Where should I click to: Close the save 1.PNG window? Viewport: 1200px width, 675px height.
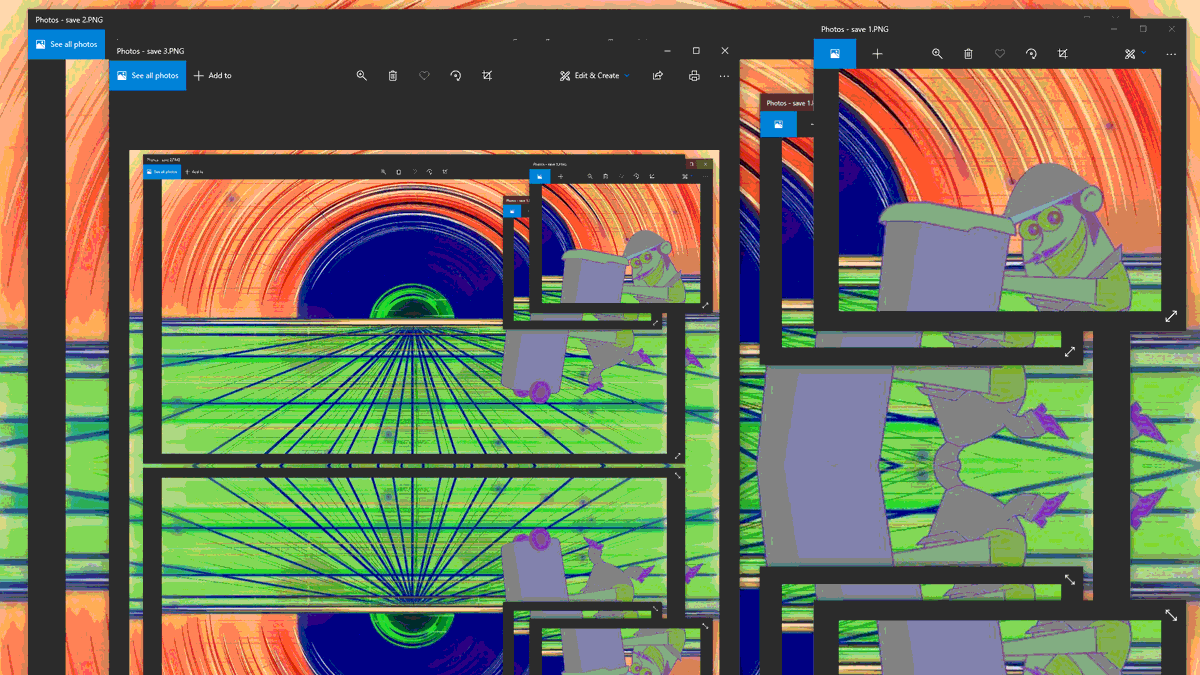click(1172, 29)
